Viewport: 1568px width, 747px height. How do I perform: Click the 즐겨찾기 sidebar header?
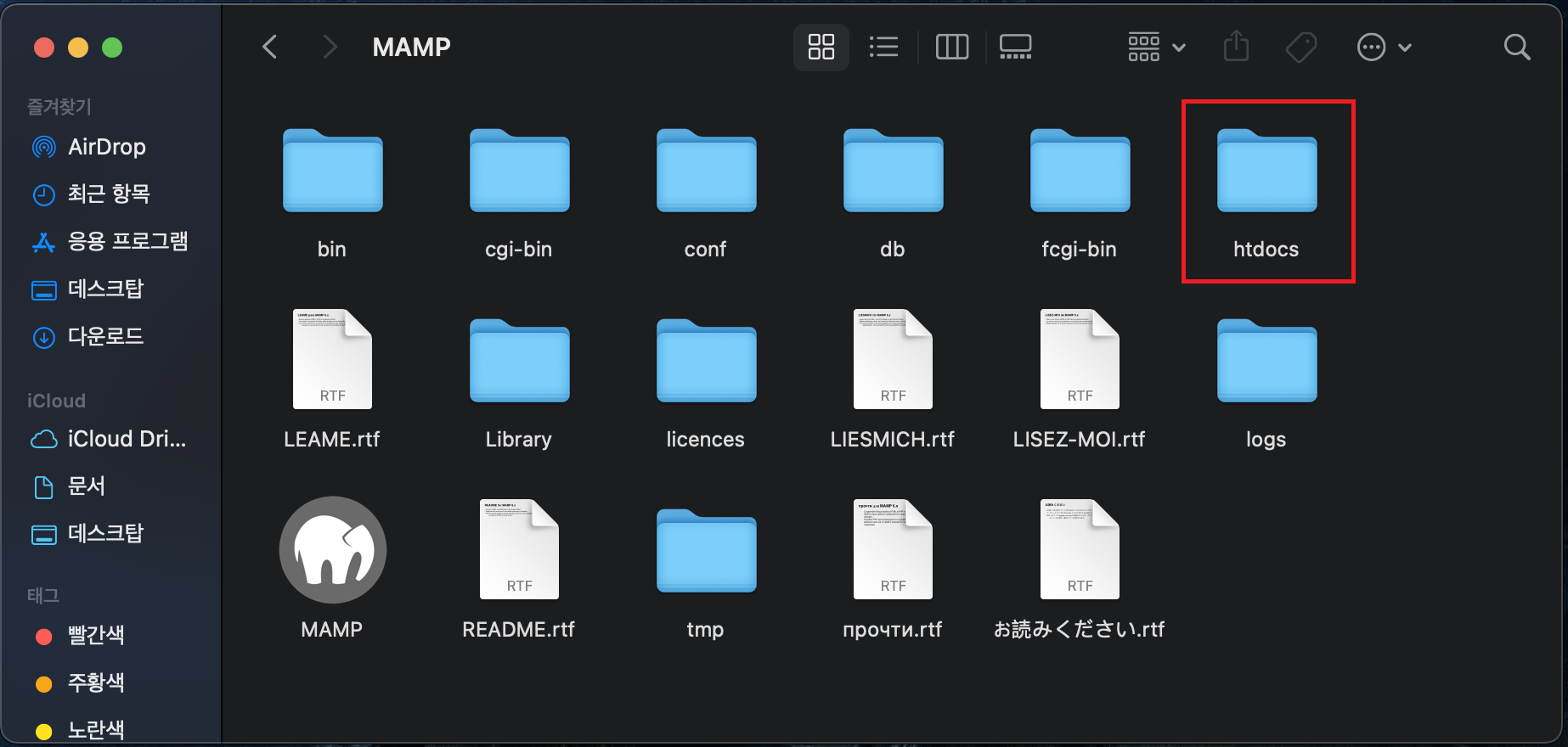point(59,107)
